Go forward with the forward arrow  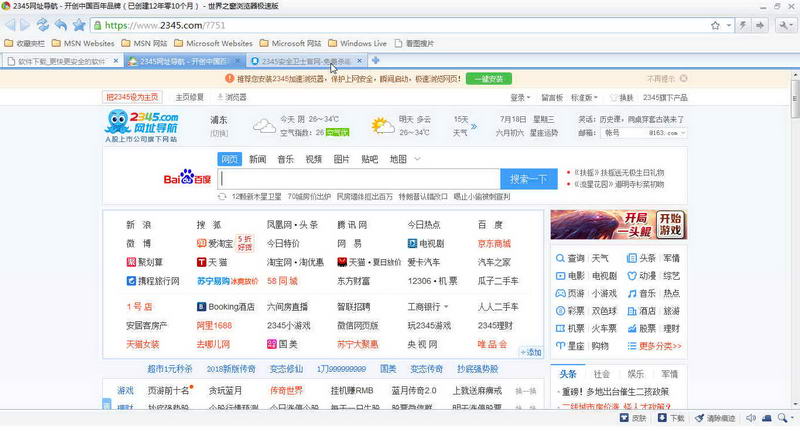(x=25, y=25)
